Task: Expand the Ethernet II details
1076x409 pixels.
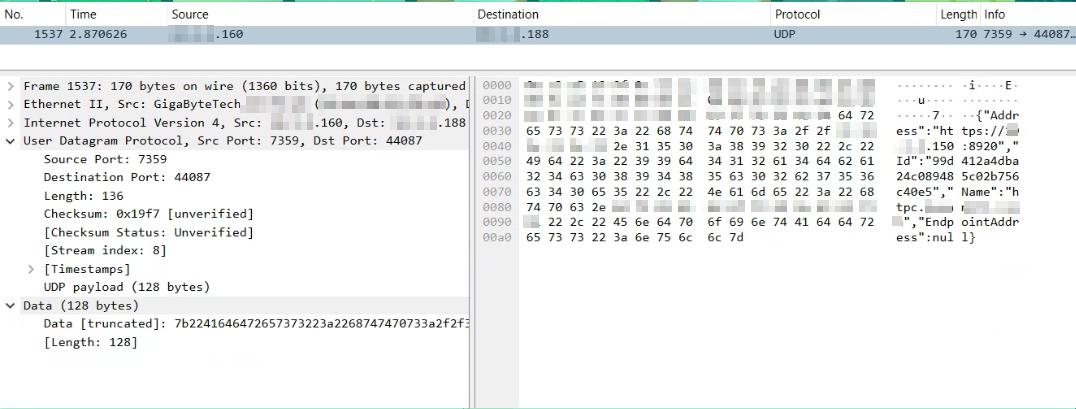Action: tap(11, 104)
